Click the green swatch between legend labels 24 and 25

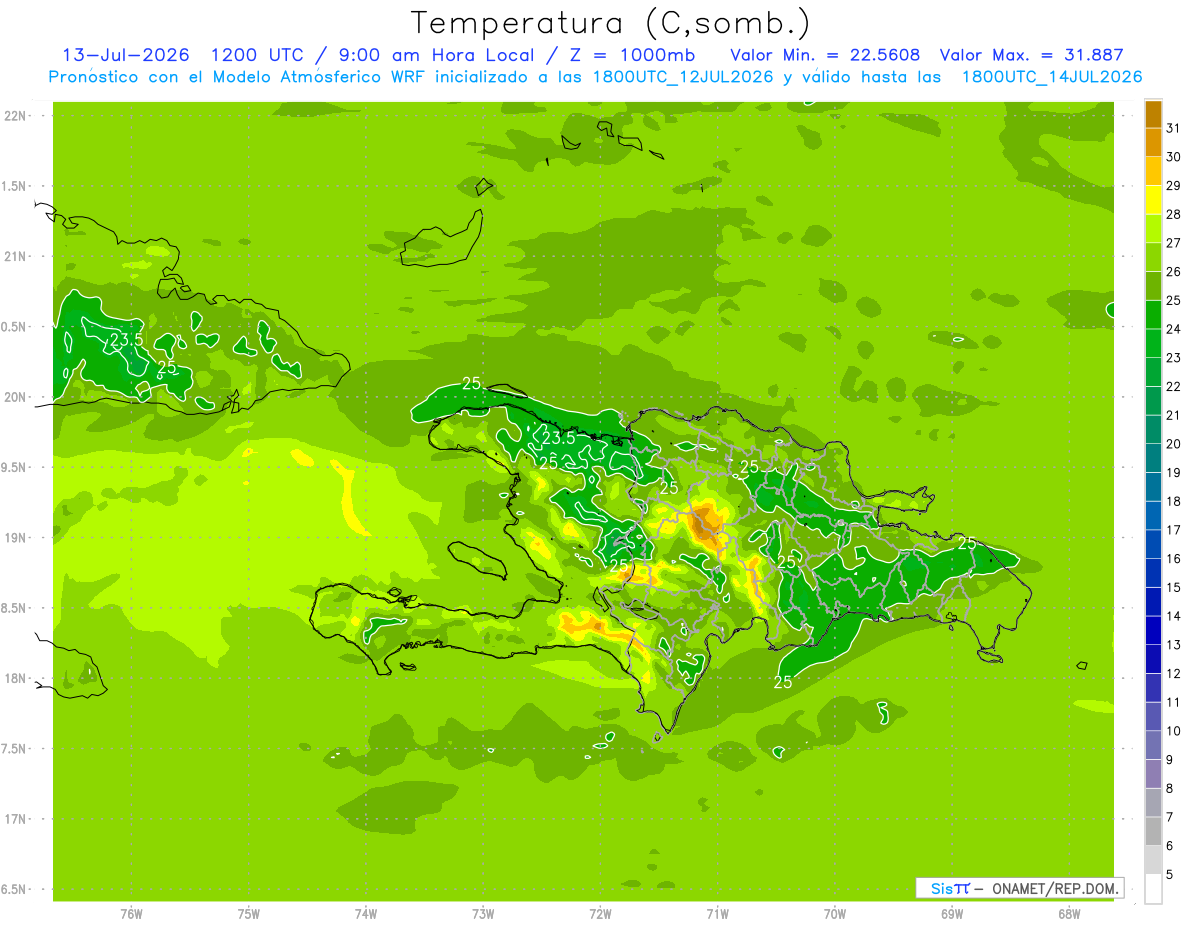[1153, 315]
